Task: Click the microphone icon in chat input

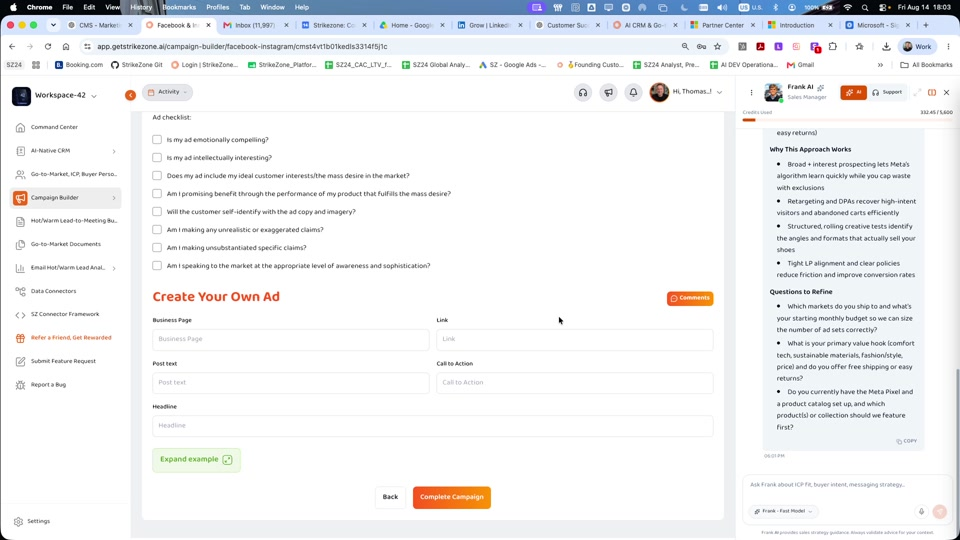Action: (921, 511)
